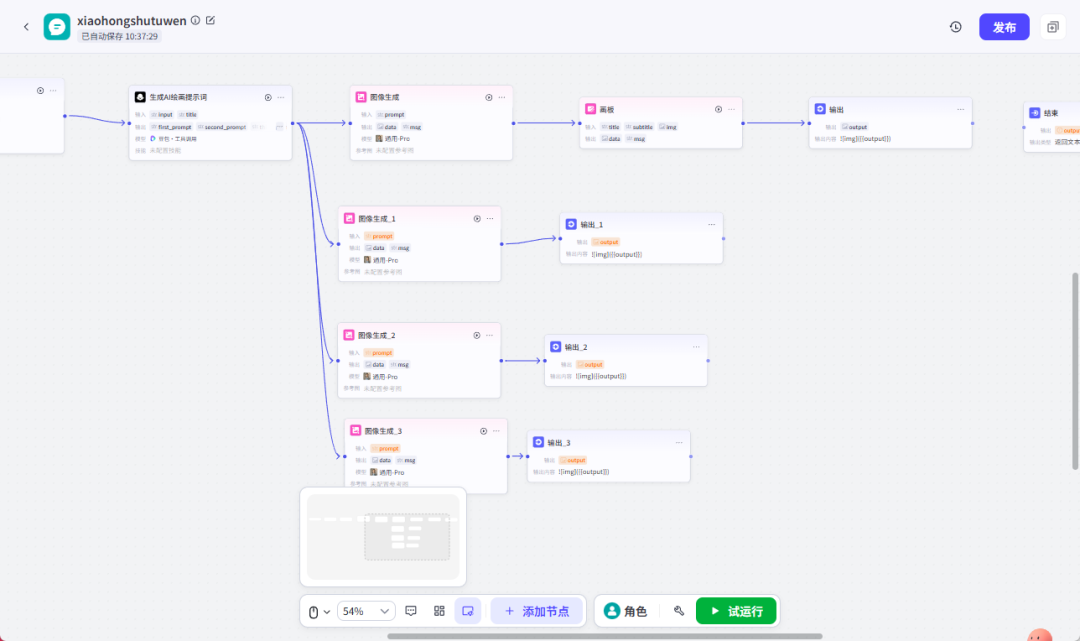Select the 图像生成_3 node title
Viewport: 1080px width, 641px height.
tap(383, 431)
